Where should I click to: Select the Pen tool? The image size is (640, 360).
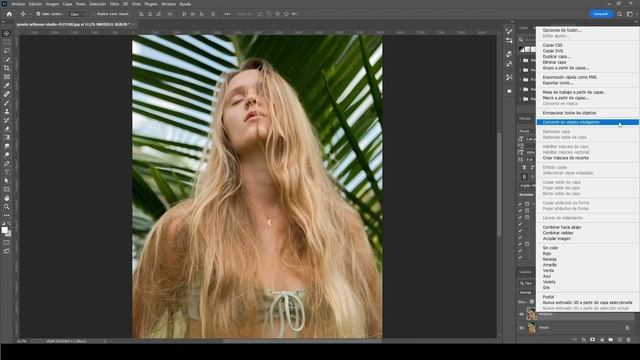click(7, 164)
